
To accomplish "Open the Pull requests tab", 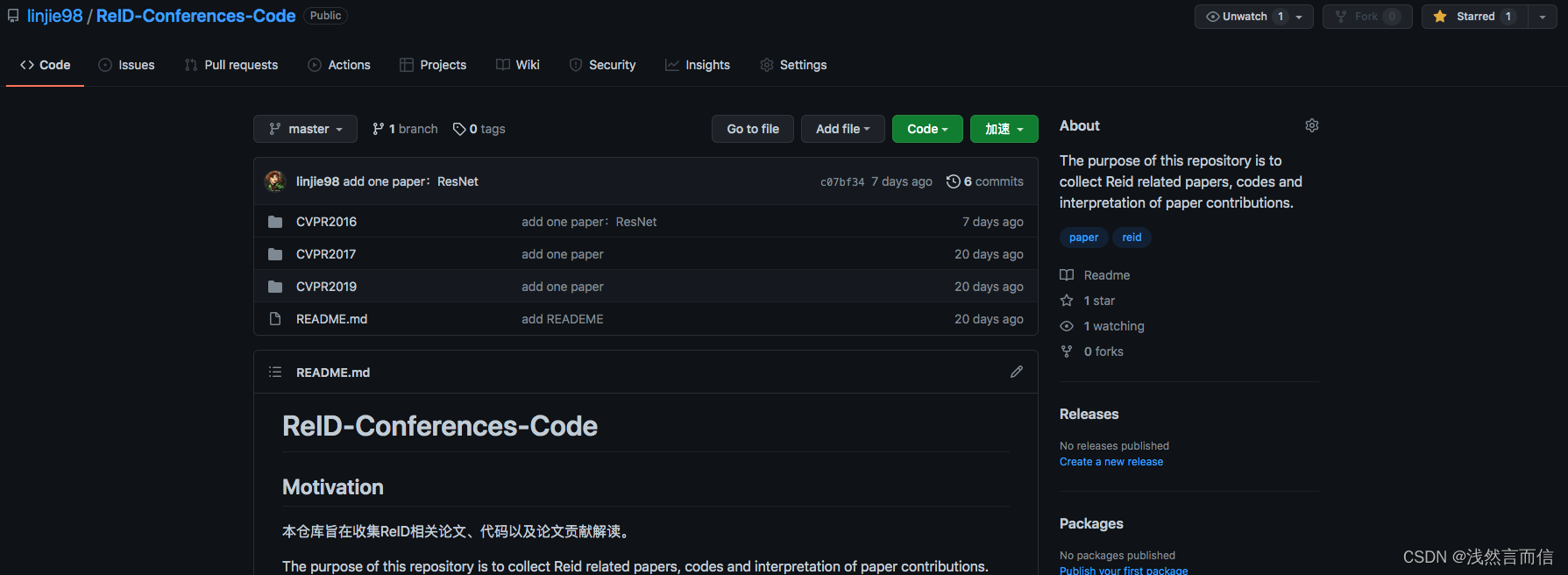I will coord(231,65).
